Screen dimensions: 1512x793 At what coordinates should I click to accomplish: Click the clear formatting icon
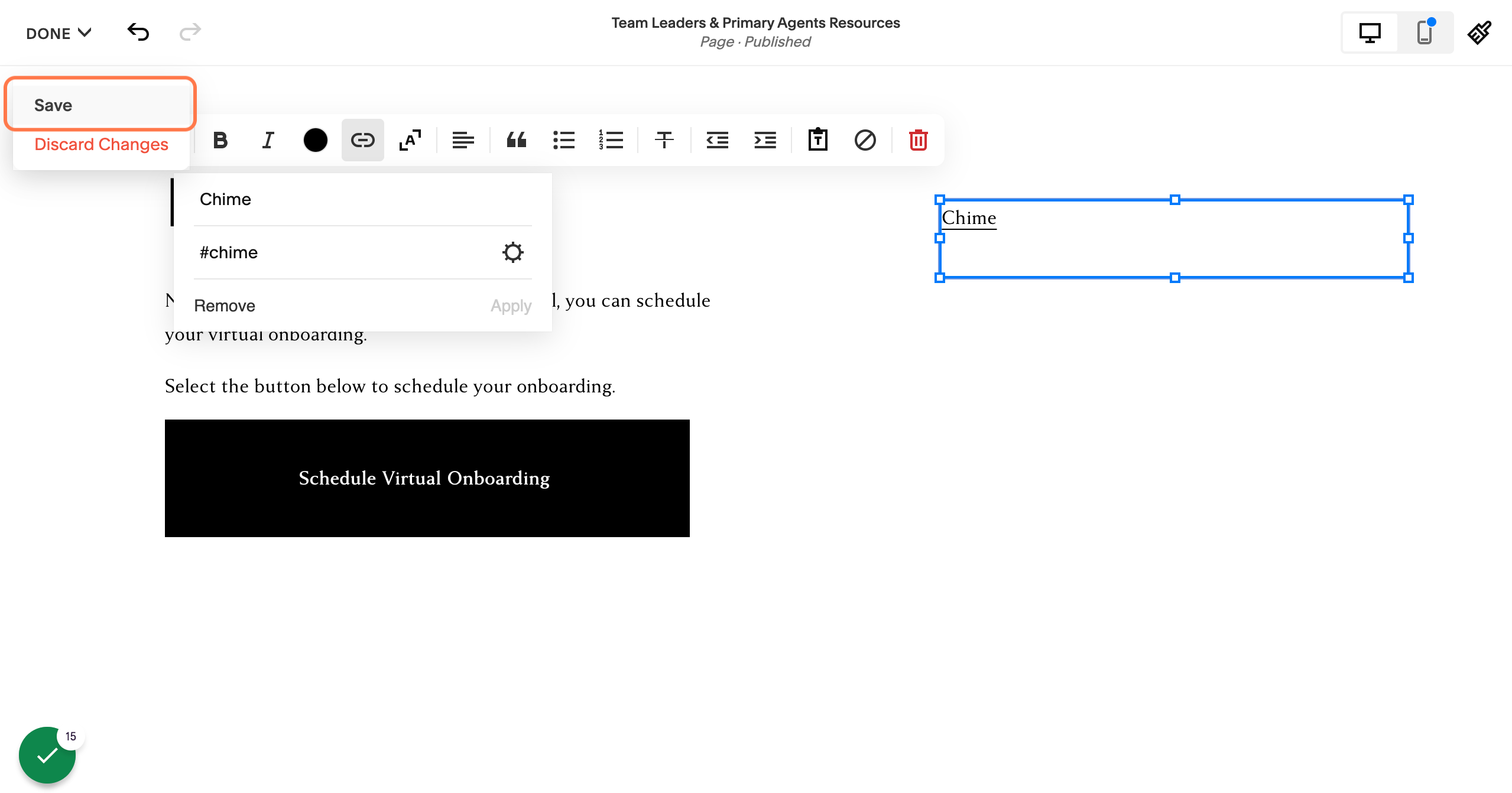tap(865, 140)
